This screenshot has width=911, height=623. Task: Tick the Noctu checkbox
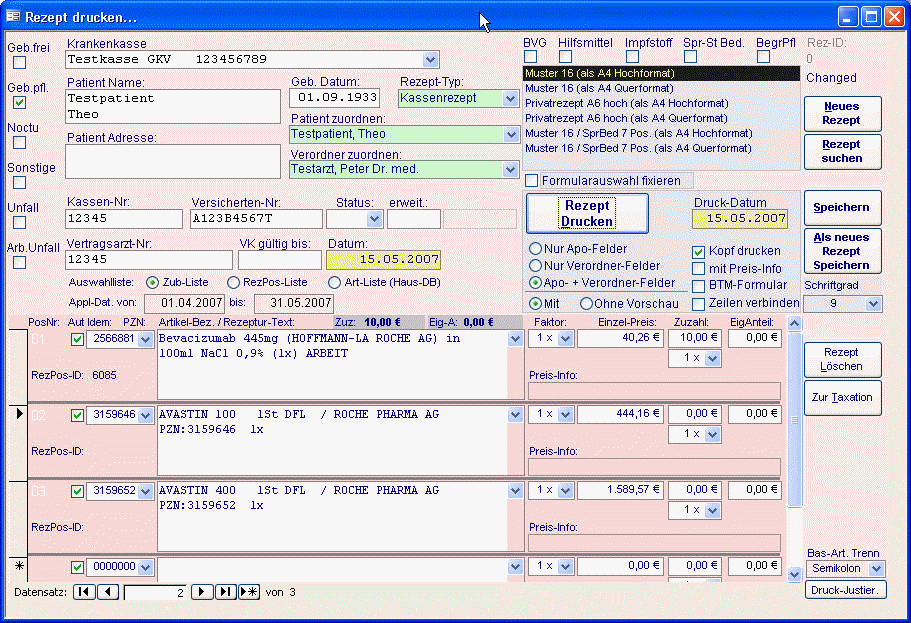tap(19, 143)
